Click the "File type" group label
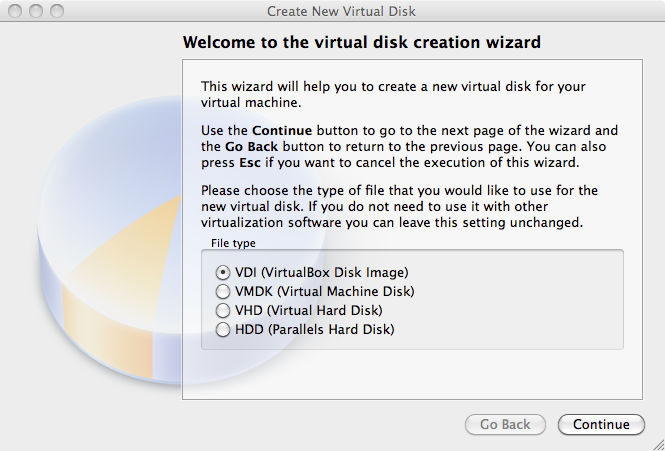This screenshot has height=451, width=665. tap(233, 243)
